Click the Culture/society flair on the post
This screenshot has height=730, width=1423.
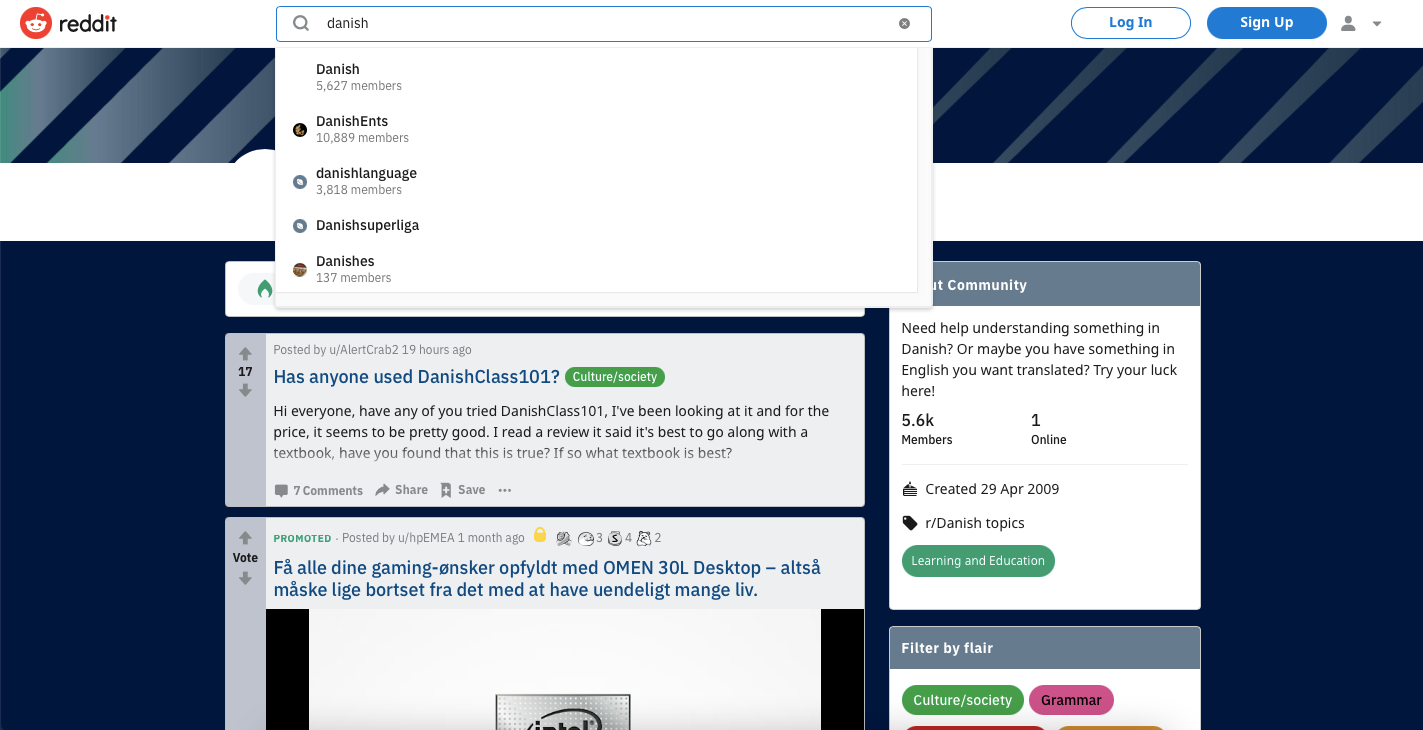pos(615,377)
